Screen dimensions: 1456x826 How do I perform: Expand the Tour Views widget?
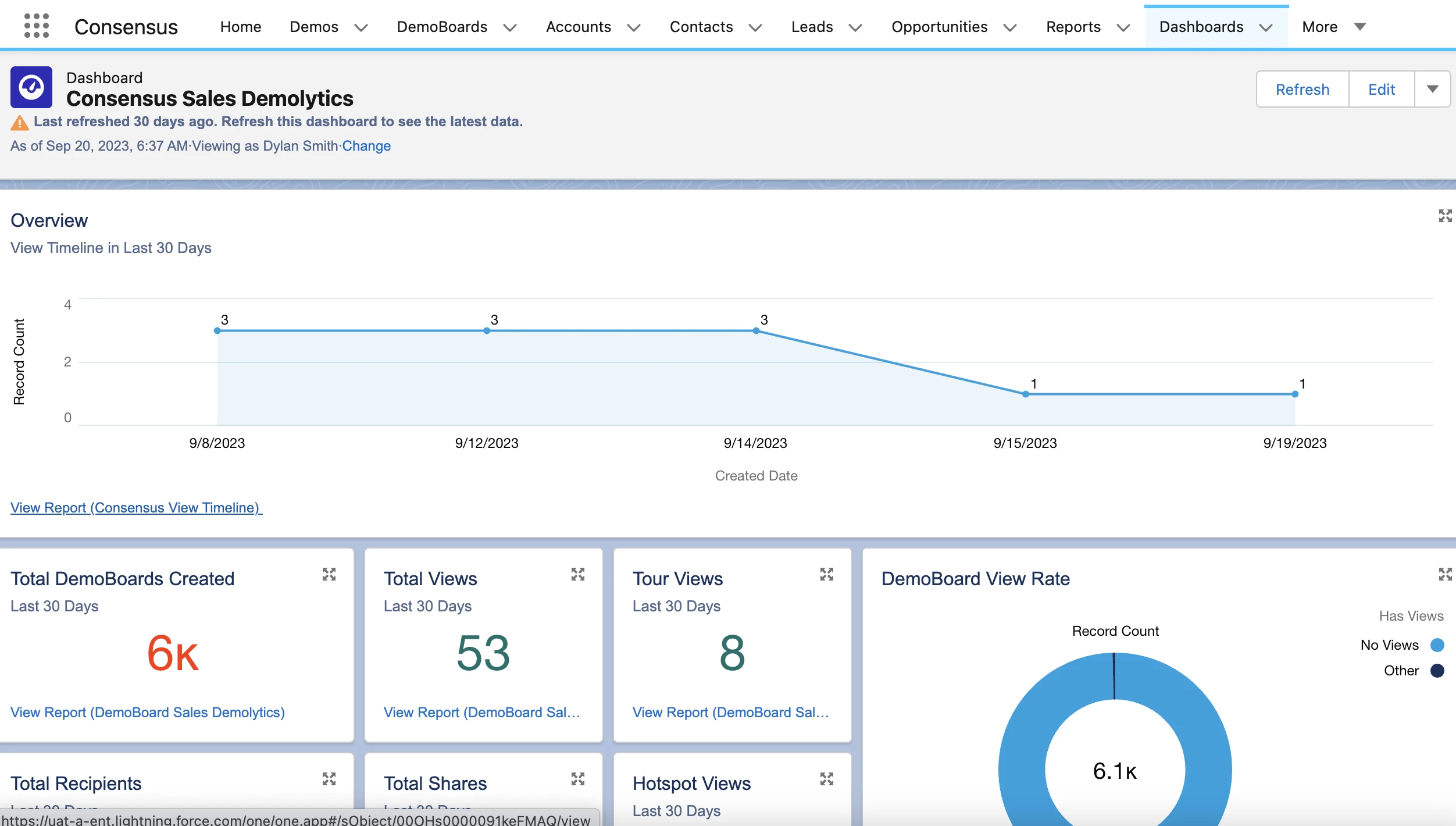826,575
